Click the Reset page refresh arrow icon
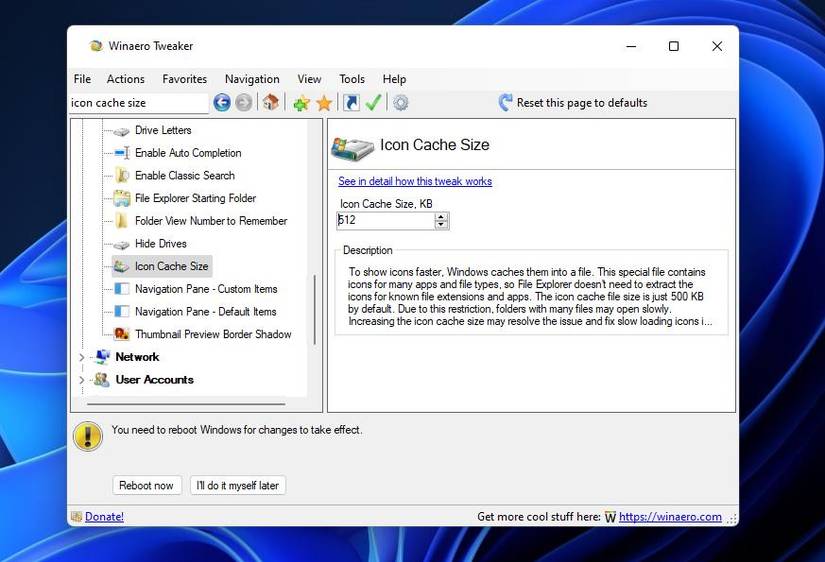Viewport: 825px width, 562px height. 505,102
